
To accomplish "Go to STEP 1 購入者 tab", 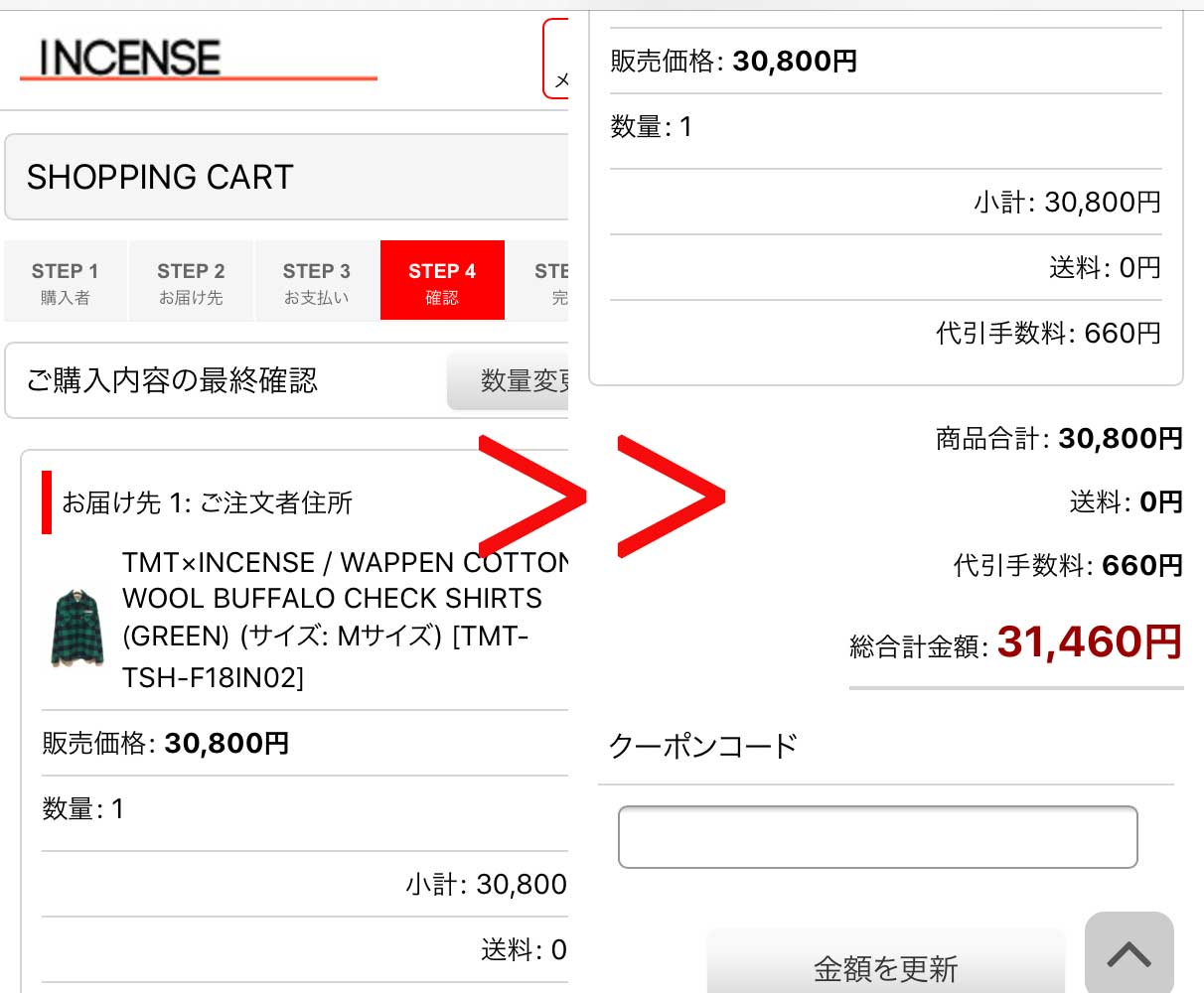I will pyautogui.click(x=66, y=281).
